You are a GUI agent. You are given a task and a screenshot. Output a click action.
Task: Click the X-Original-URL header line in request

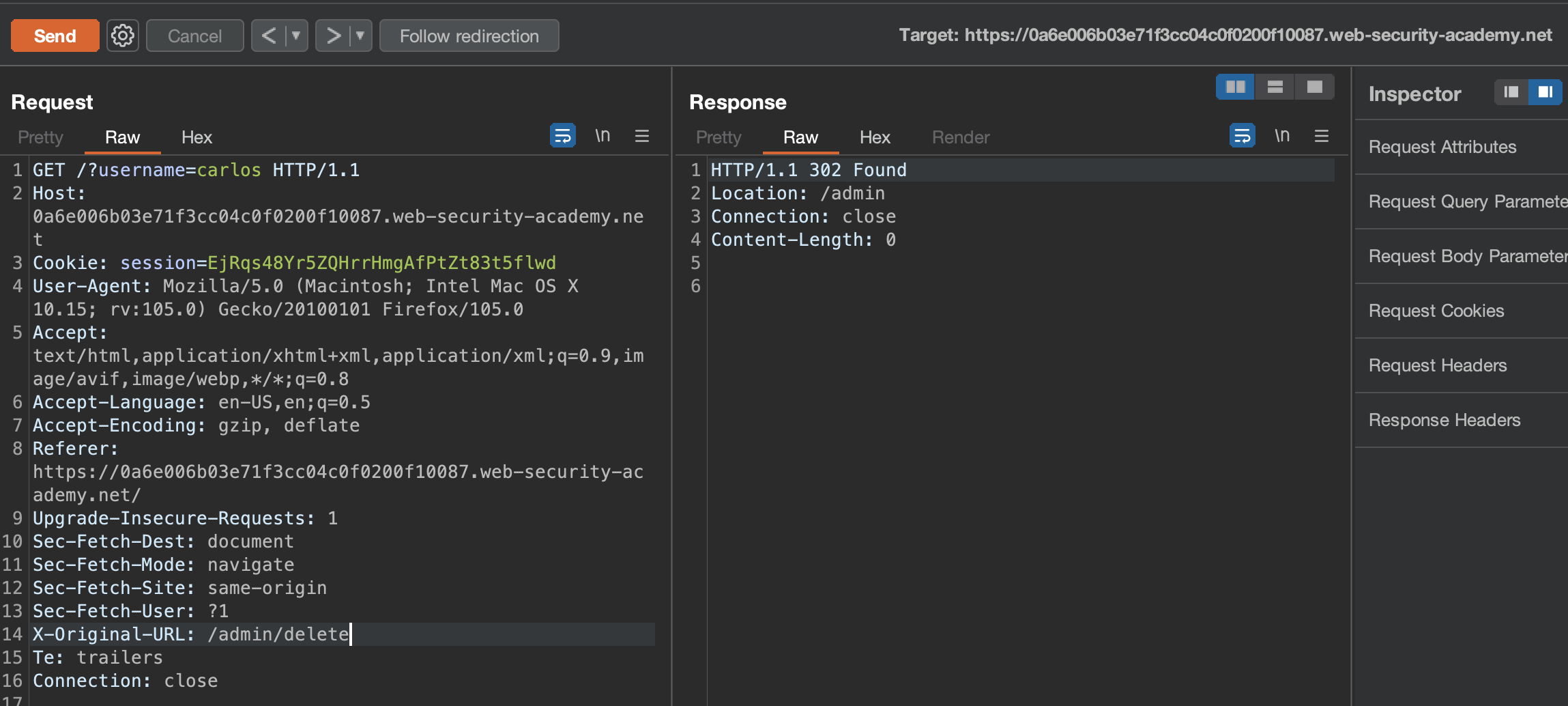click(x=191, y=634)
